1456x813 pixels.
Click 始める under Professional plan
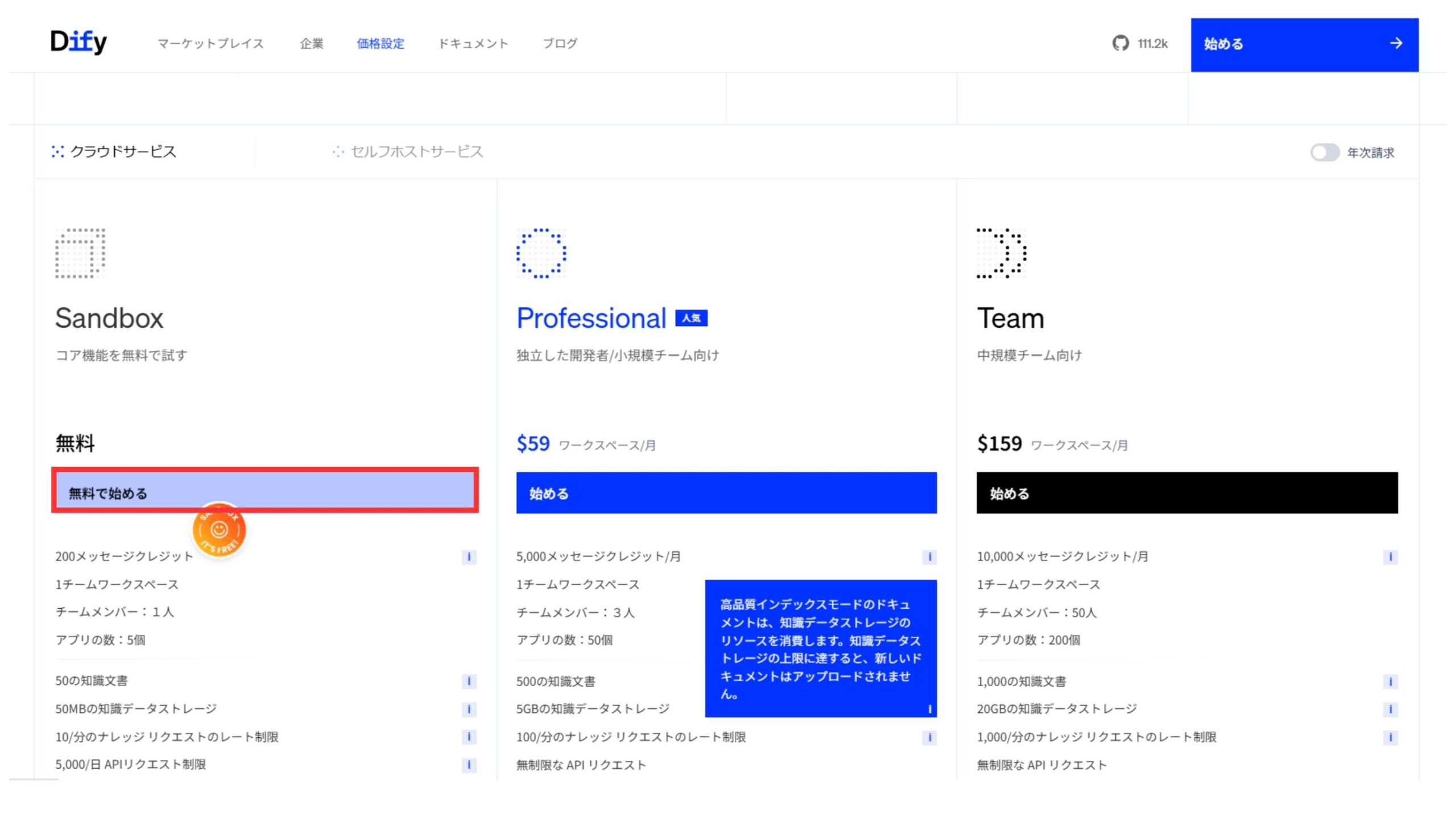point(726,493)
